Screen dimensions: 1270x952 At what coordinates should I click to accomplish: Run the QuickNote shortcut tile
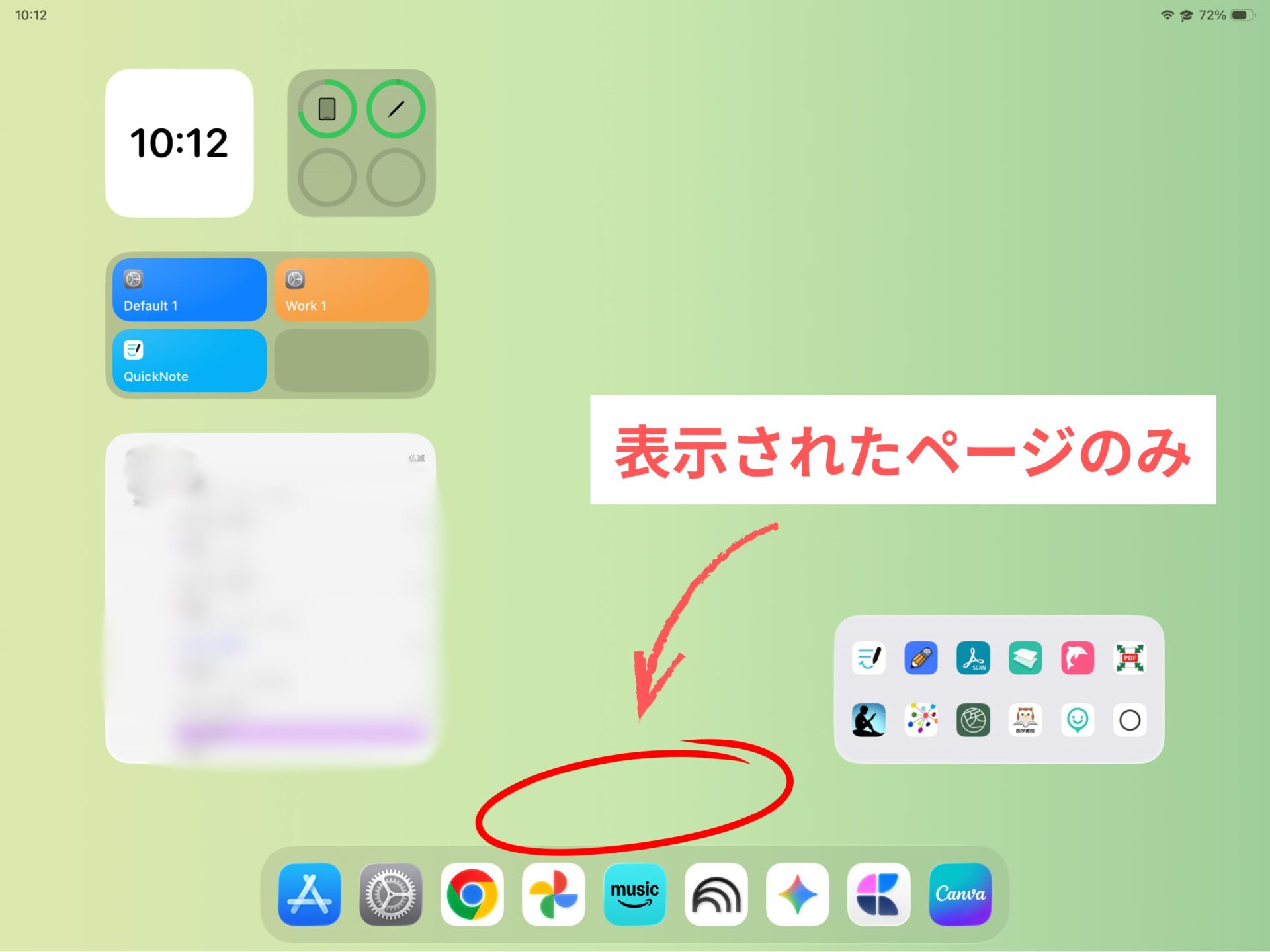(x=189, y=360)
